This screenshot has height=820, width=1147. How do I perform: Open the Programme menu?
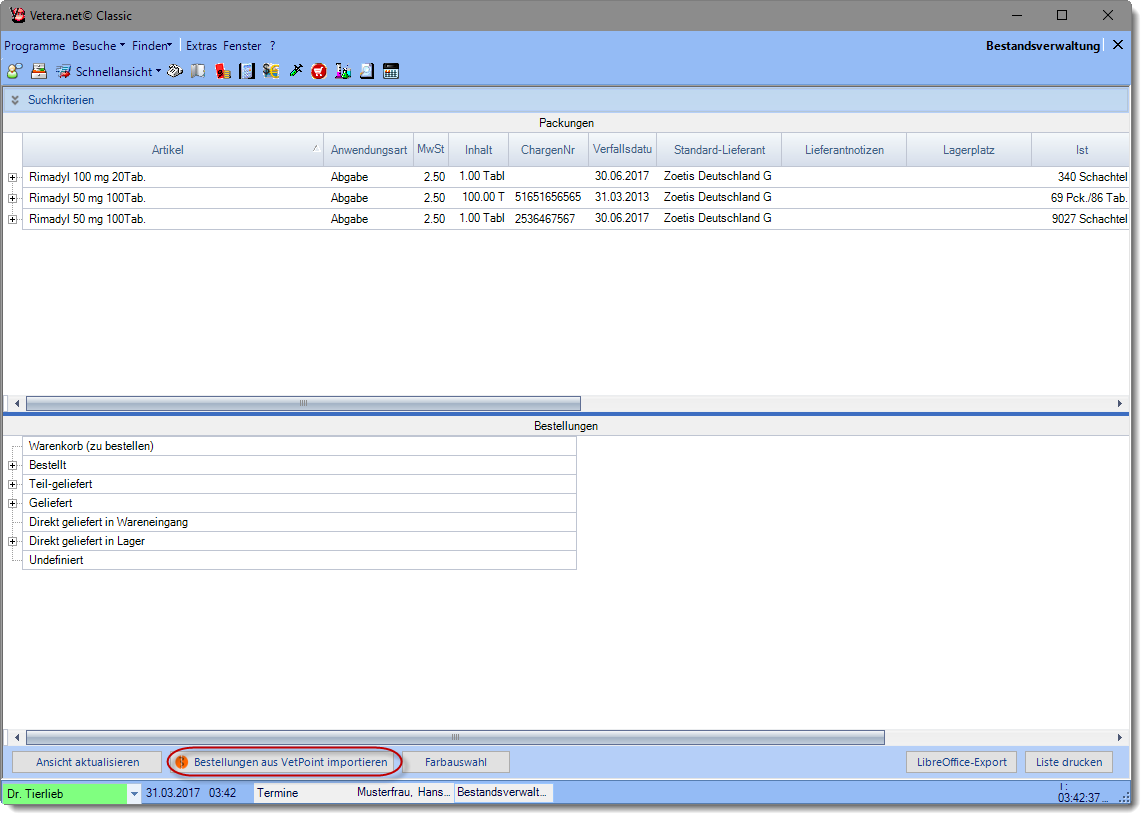[34, 46]
